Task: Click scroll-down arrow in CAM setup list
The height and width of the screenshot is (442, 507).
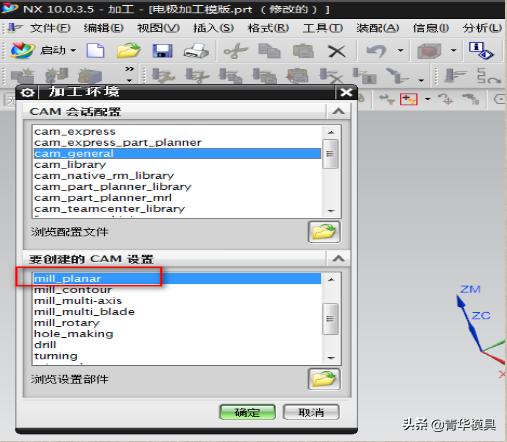Action: (x=331, y=358)
